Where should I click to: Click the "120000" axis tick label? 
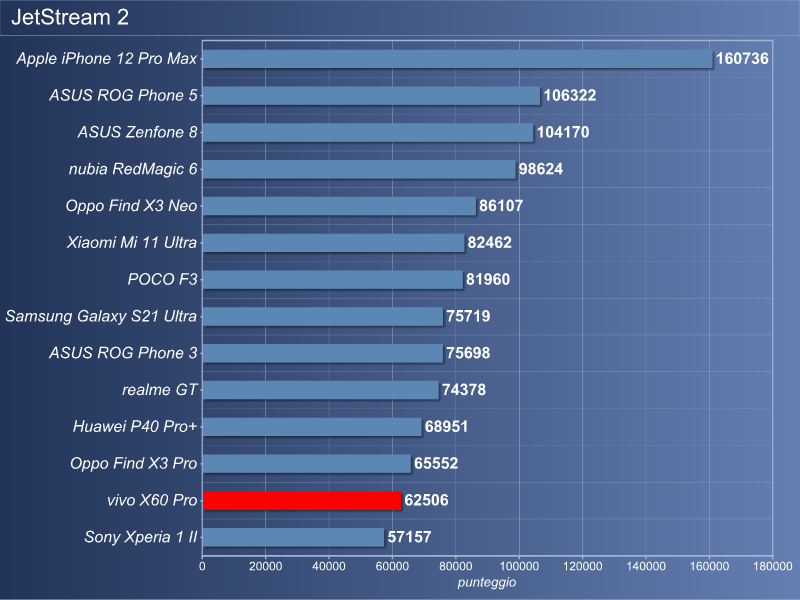coord(583,566)
